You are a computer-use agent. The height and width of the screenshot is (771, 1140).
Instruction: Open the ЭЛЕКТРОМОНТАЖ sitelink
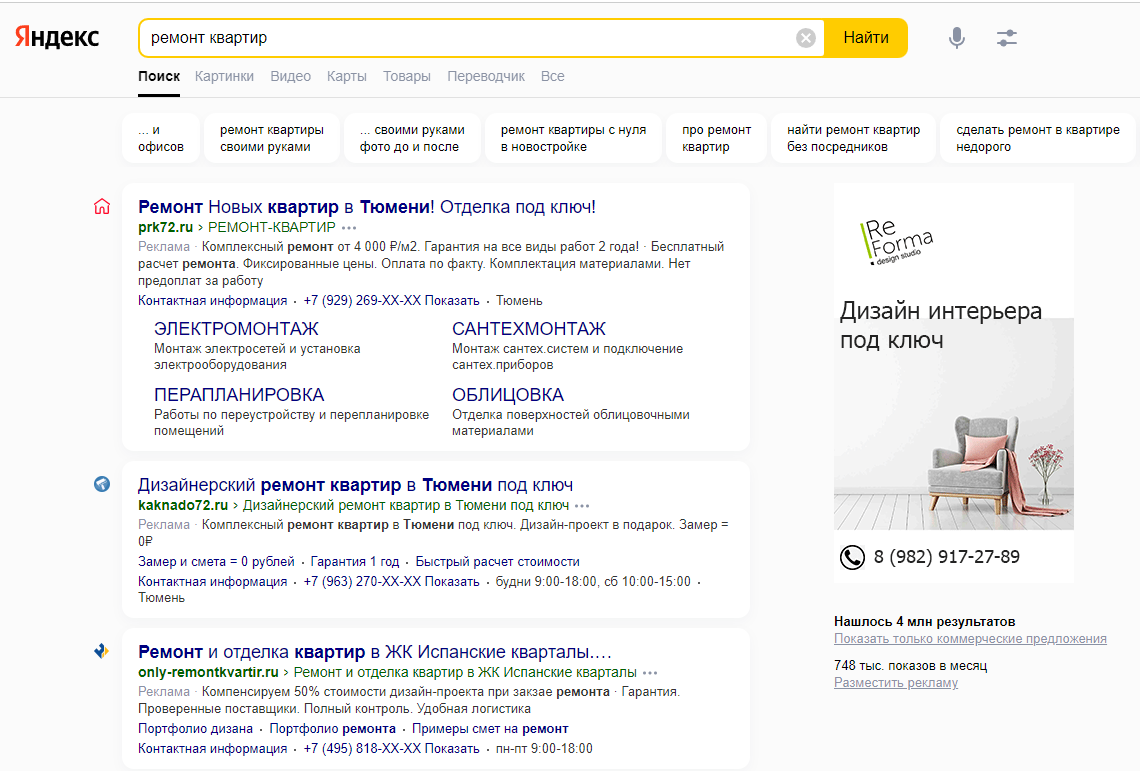coord(236,329)
